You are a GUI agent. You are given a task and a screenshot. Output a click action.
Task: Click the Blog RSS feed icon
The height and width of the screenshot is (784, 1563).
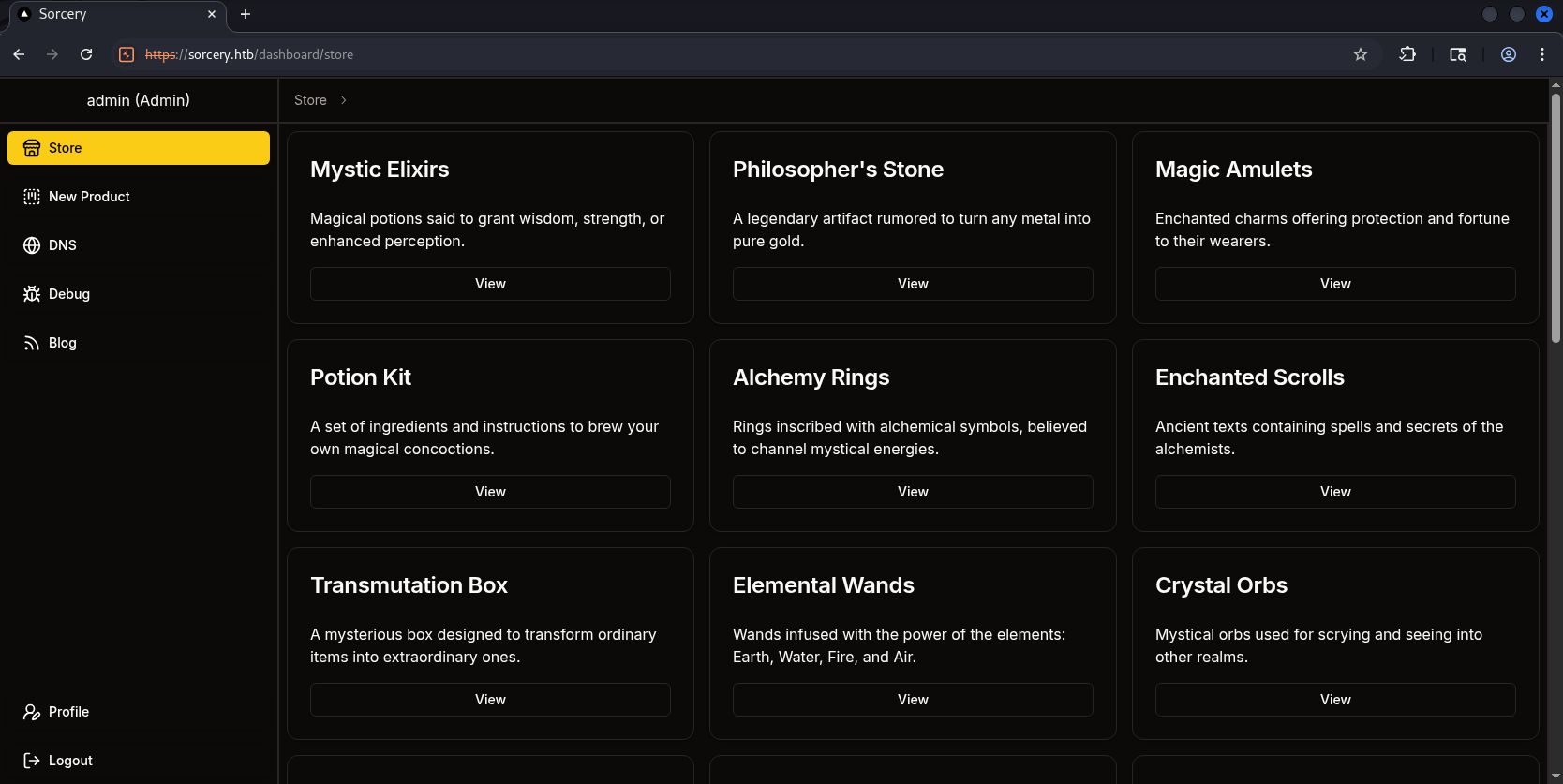pyautogui.click(x=32, y=343)
